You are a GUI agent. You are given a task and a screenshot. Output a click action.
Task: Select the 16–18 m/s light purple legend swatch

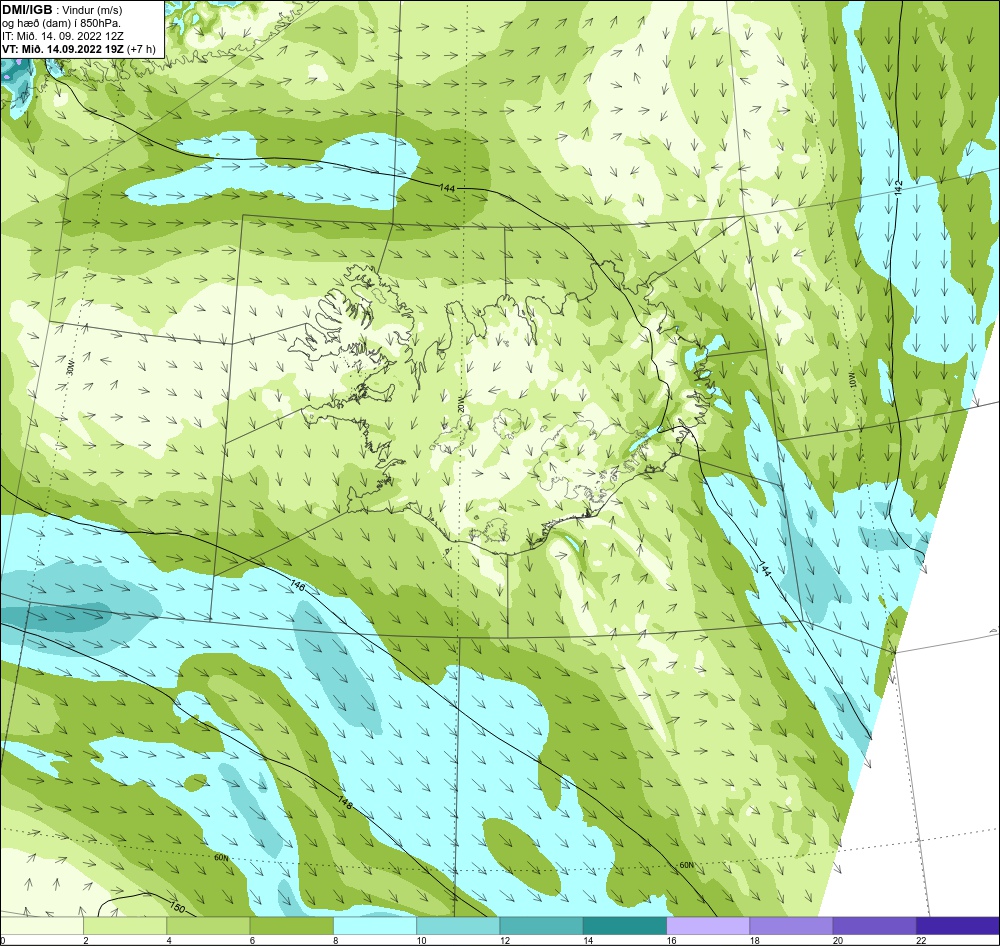click(x=708, y=924)
